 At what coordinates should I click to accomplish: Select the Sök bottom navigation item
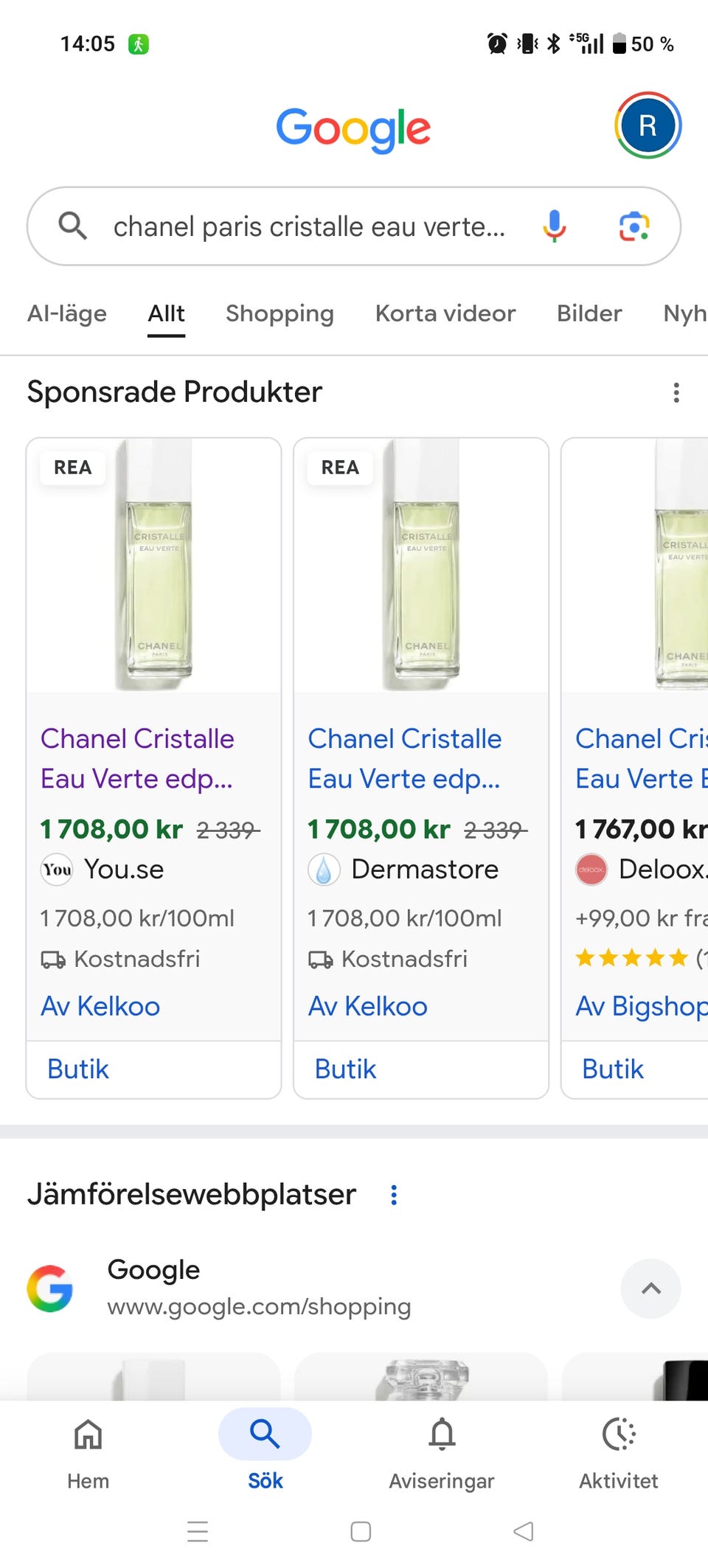[x=265, y=1451]
